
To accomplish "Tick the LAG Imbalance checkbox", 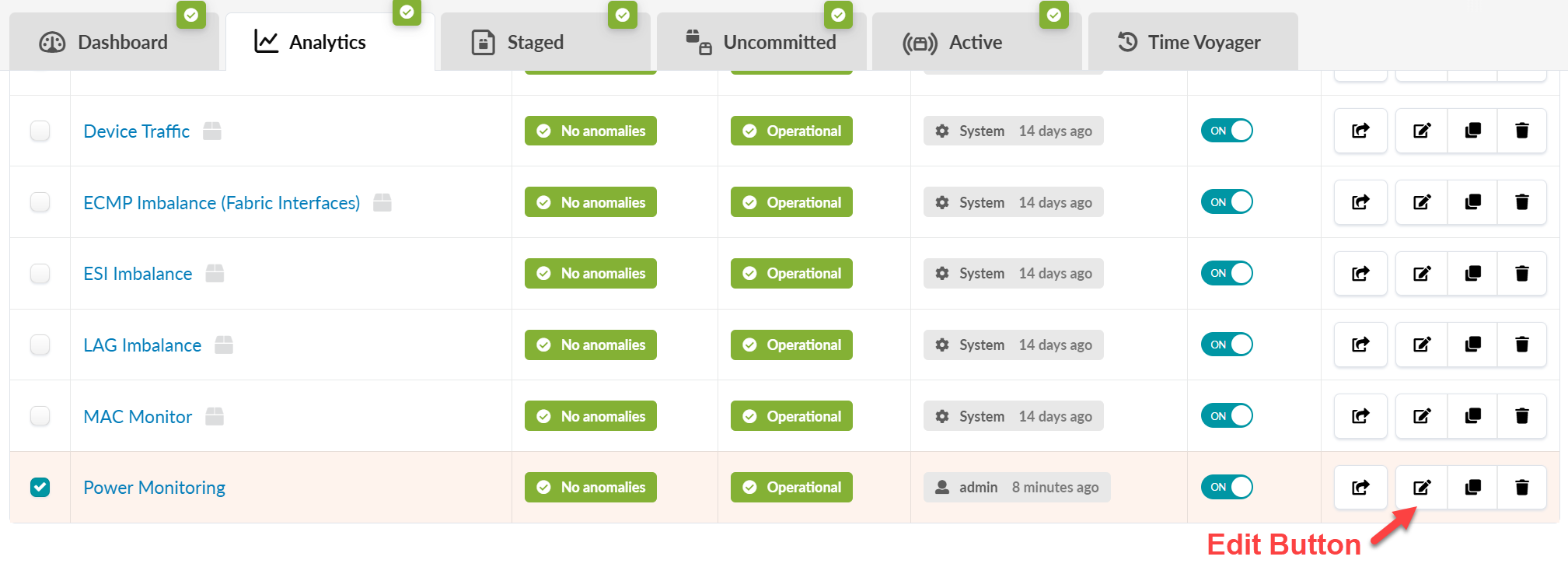I will coord(40,345).
